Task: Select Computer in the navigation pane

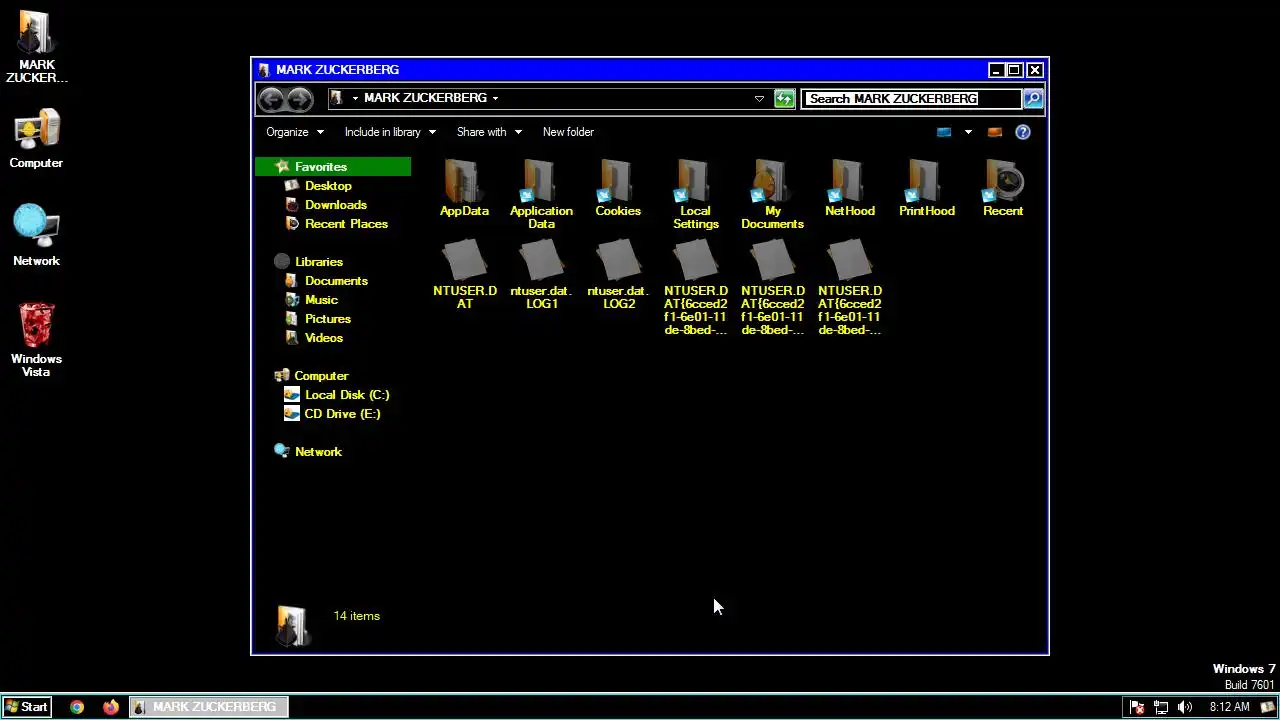Action: click(320, 376)
